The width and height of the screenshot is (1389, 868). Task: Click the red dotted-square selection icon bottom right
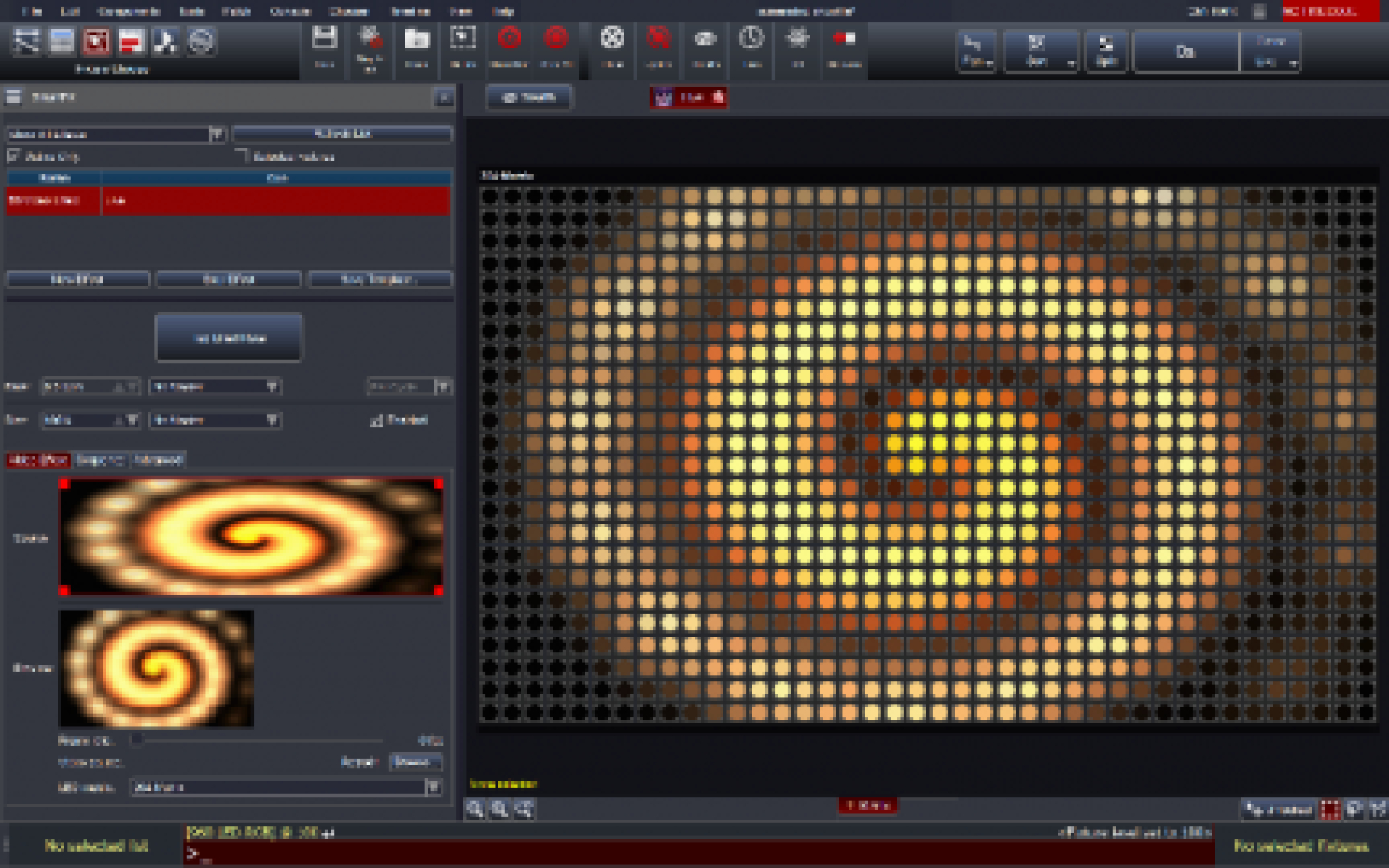pyautogui.click(x=1330, y=809)
